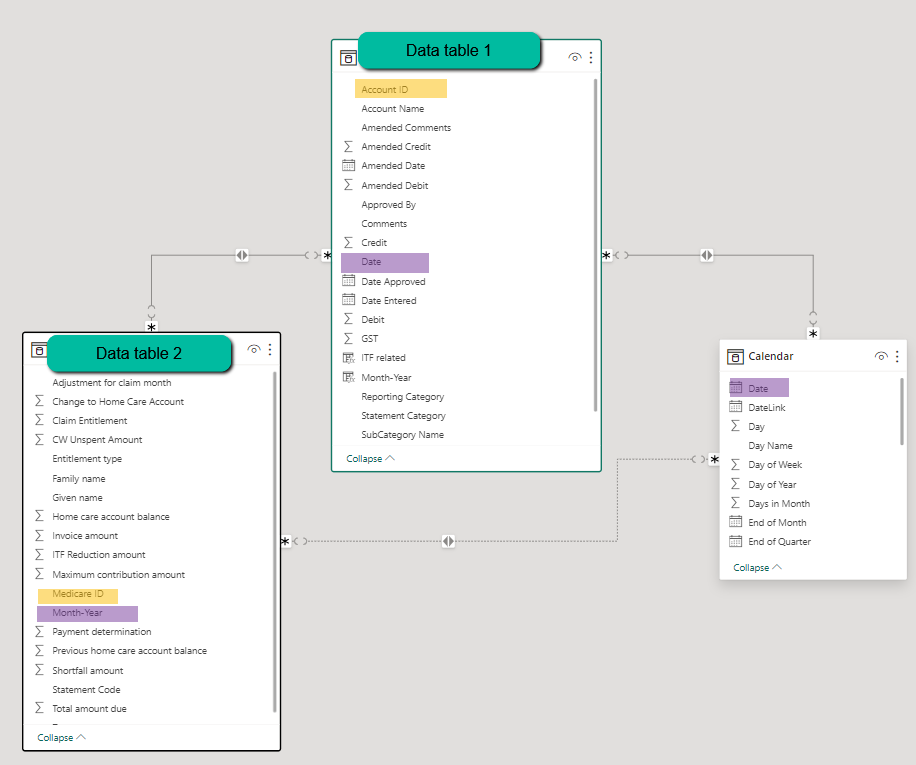Viewport: 916px width, 765px height.
Task: Click the Calendar table header icon
Action: pyautogui.click(x=735, y=356)
